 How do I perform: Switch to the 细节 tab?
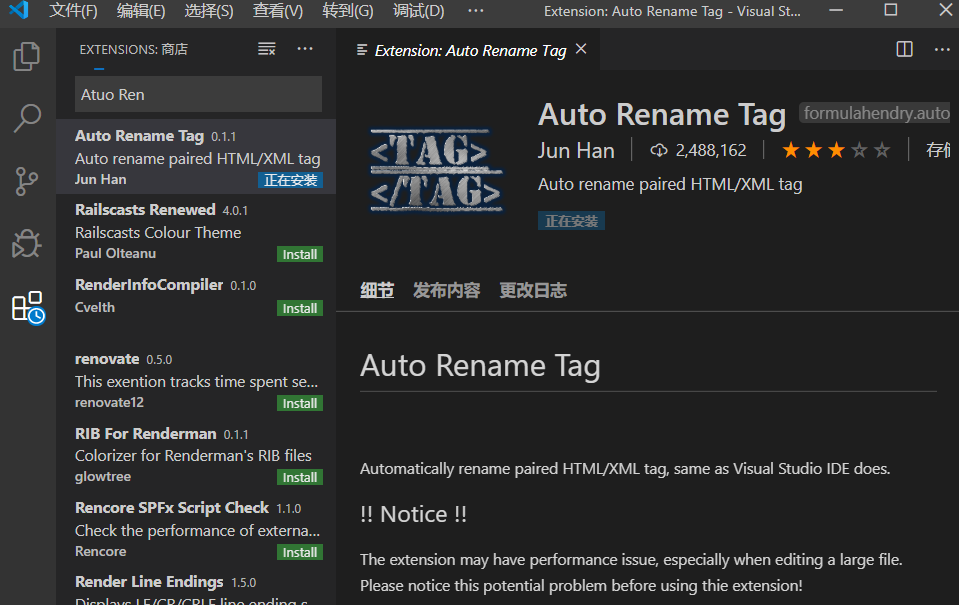click(x=377, y=290)
